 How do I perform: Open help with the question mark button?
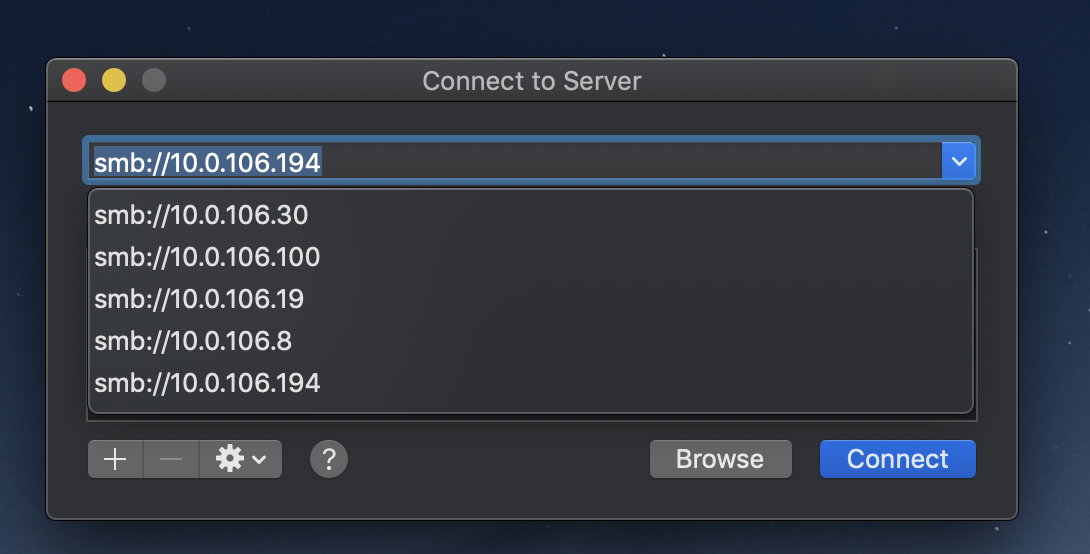pos(329,459)
